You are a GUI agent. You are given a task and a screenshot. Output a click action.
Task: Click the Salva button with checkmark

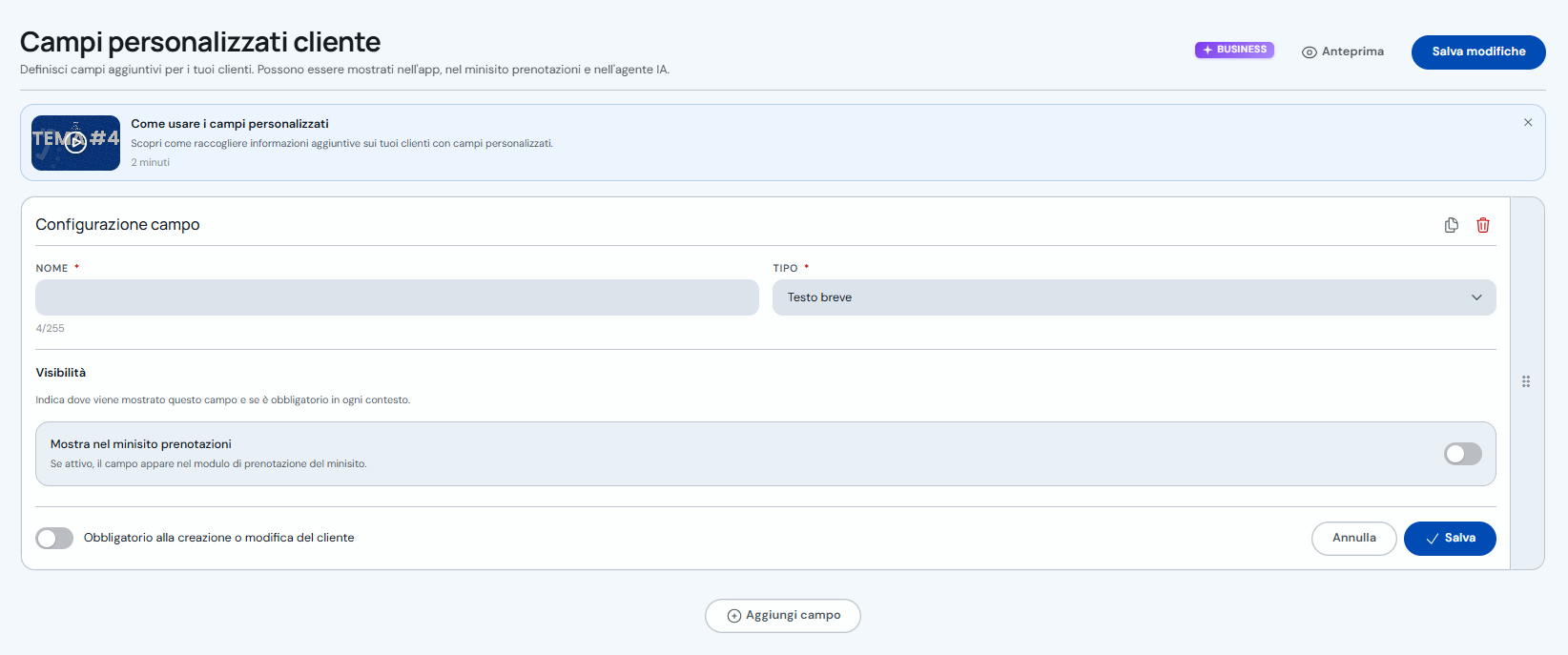1450,538
